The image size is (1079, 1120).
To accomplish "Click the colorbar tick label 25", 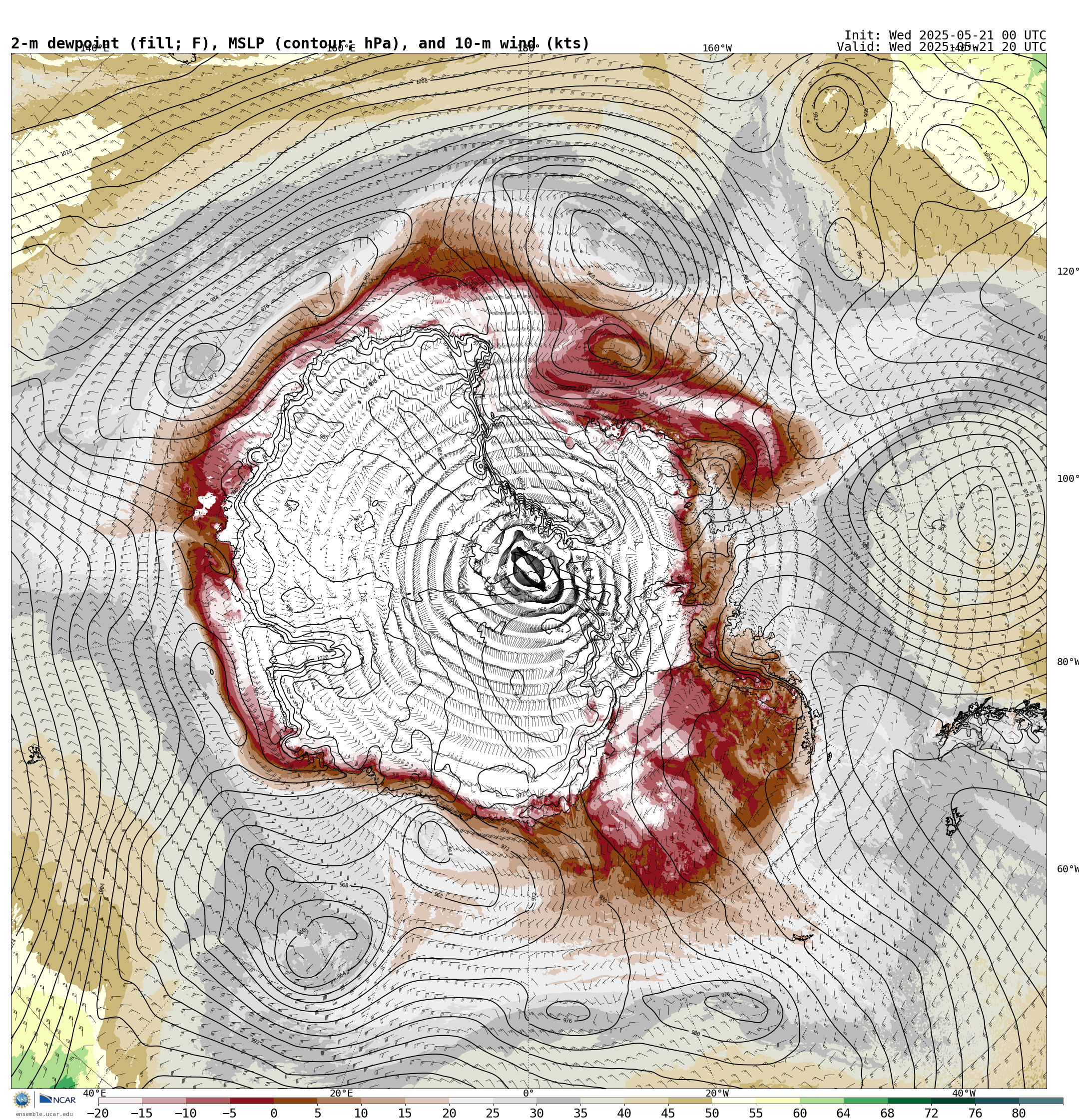I will (493, 1113).
